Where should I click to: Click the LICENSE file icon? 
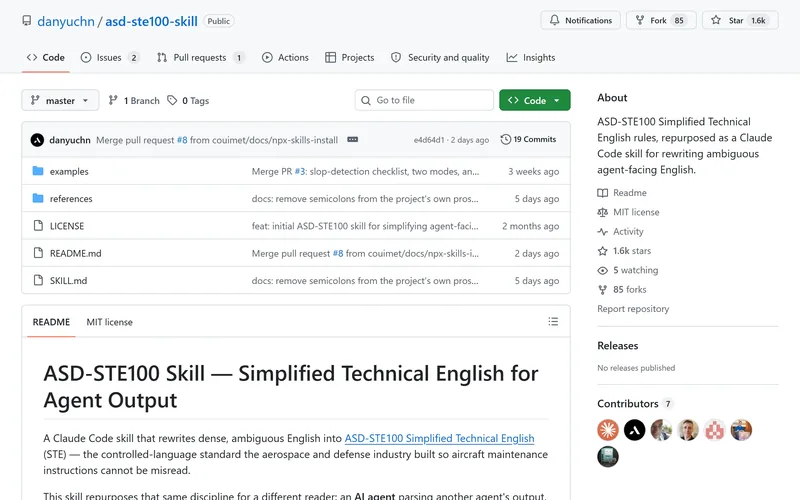point(38,226)
